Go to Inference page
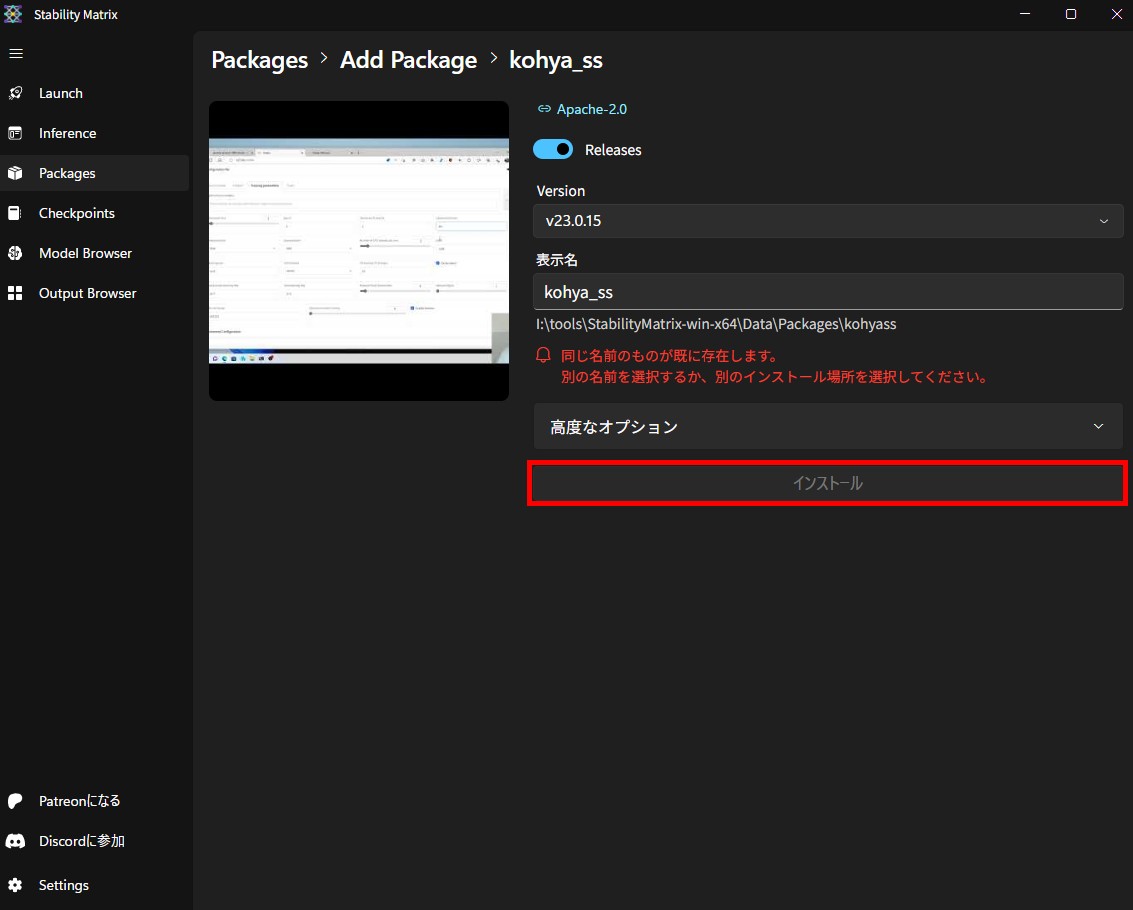The image size is (1133, 910). pyautogui.click(x=95, y=133)
